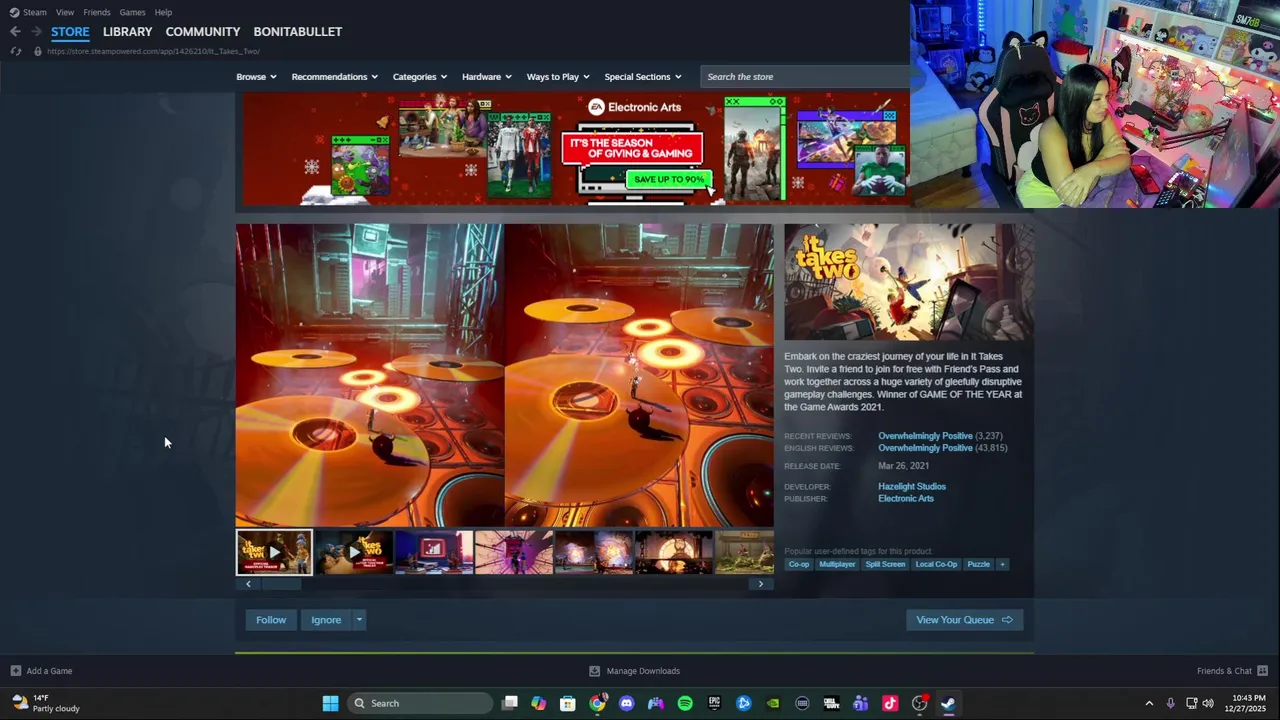Open recent reviews Overwhelmingly Positive link

pos(925,436)
